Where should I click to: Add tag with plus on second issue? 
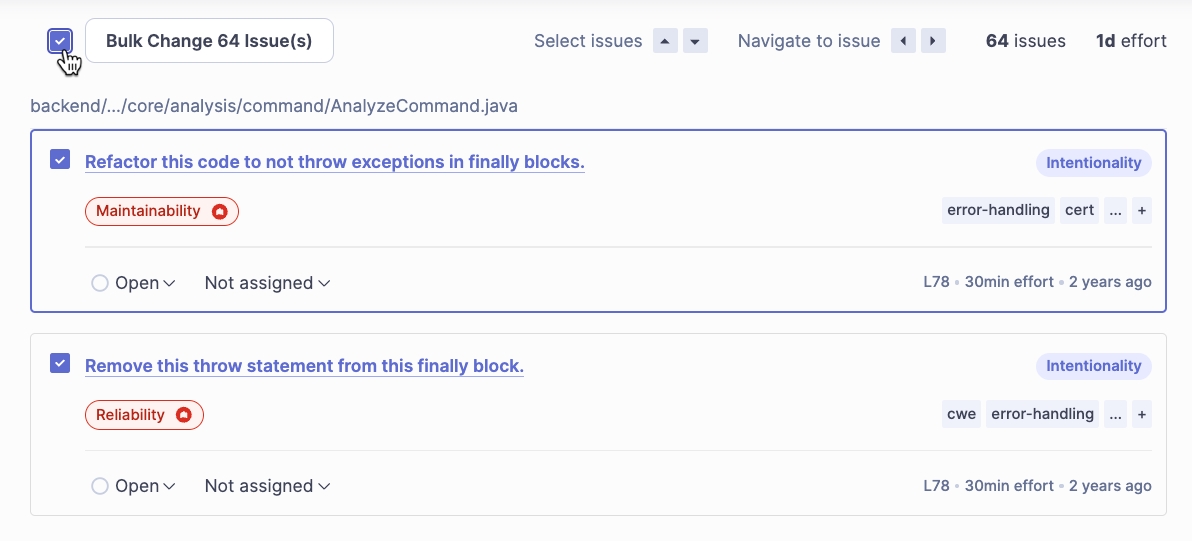coord(1141,414)
